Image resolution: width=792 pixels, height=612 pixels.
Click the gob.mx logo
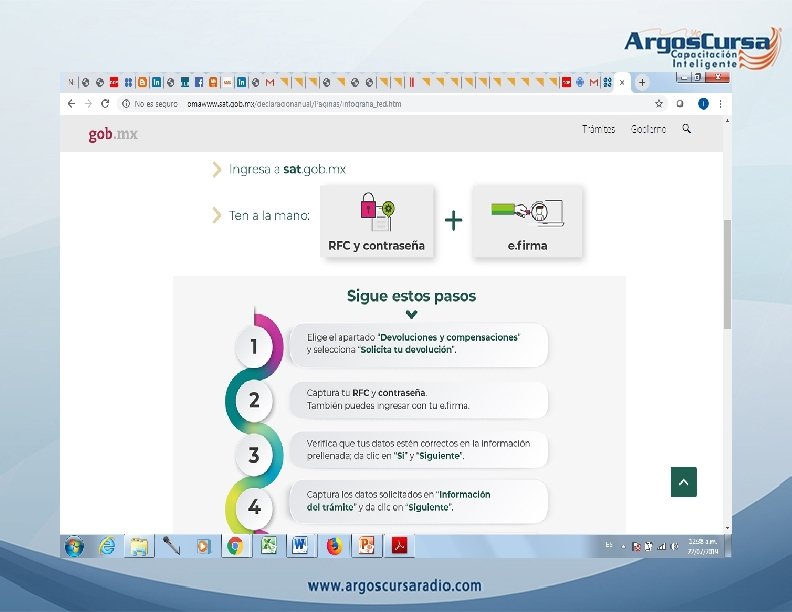[113, 134]
